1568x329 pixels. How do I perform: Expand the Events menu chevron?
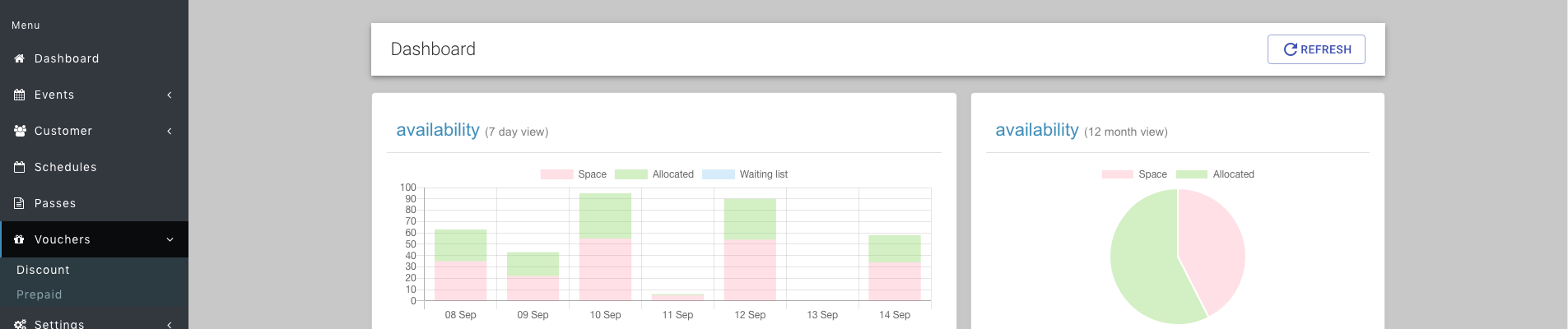[x=170, y=95]
